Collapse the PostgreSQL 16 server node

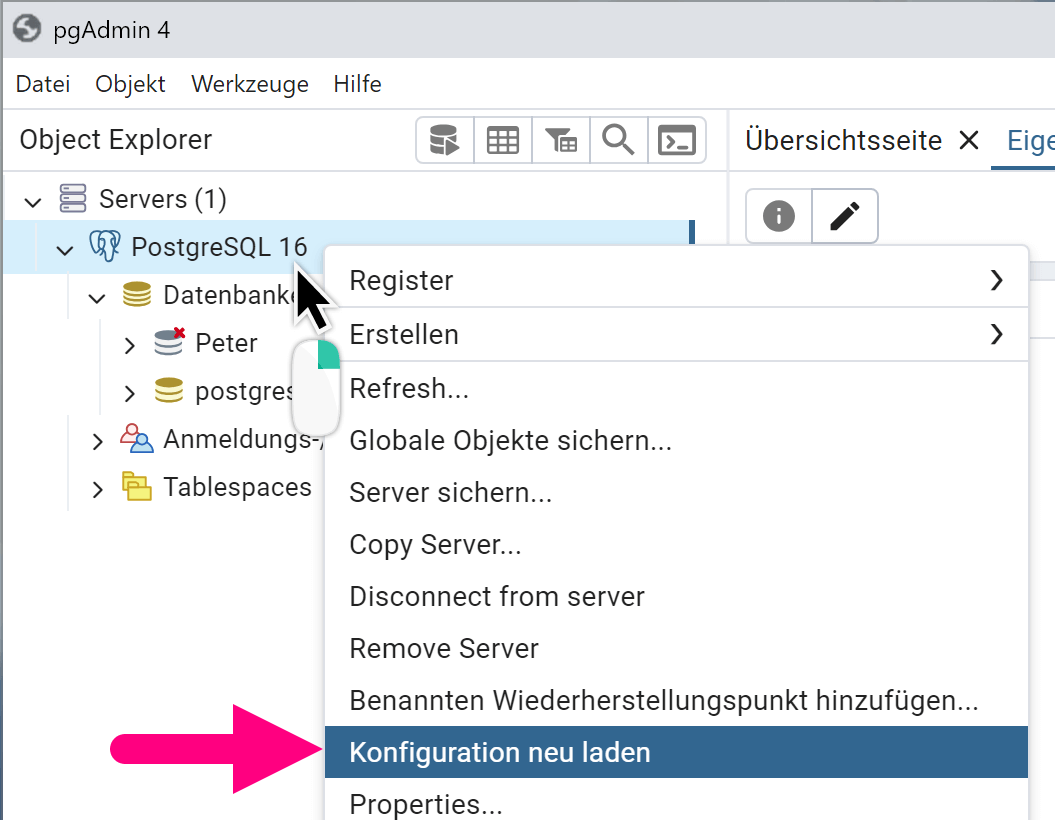65,248
